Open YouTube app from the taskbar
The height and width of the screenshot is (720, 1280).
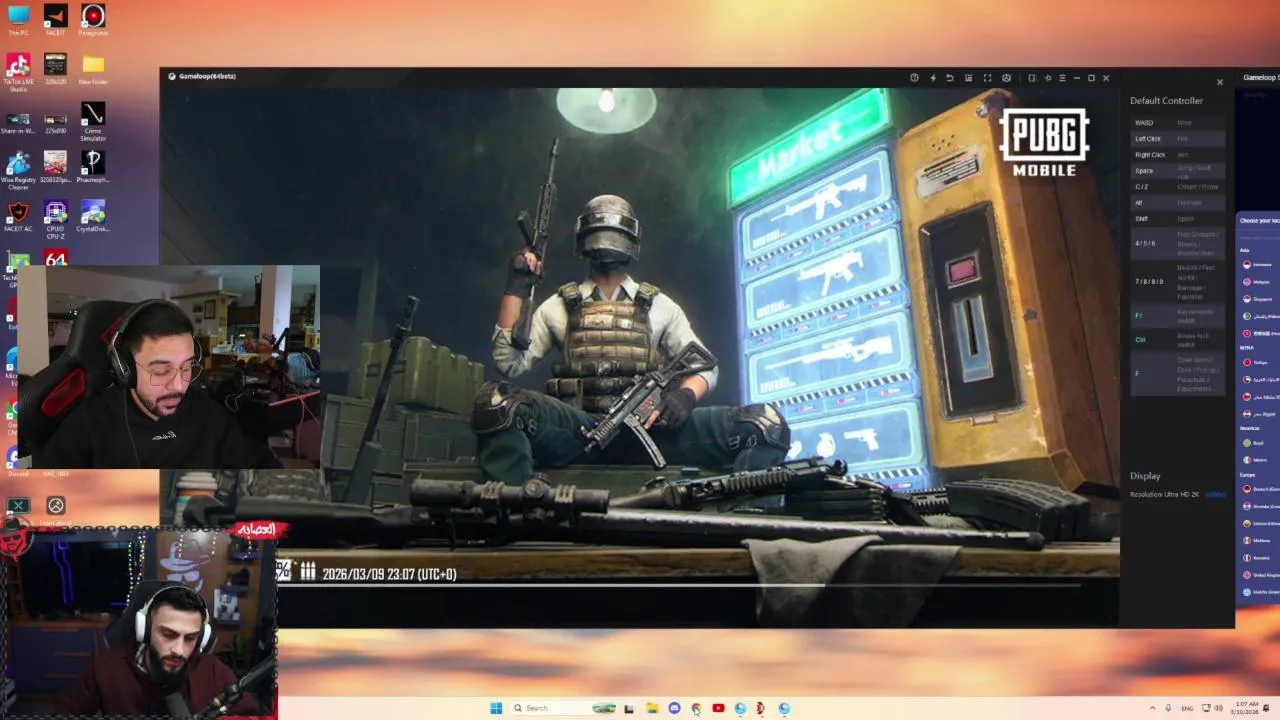coord(718,708)
